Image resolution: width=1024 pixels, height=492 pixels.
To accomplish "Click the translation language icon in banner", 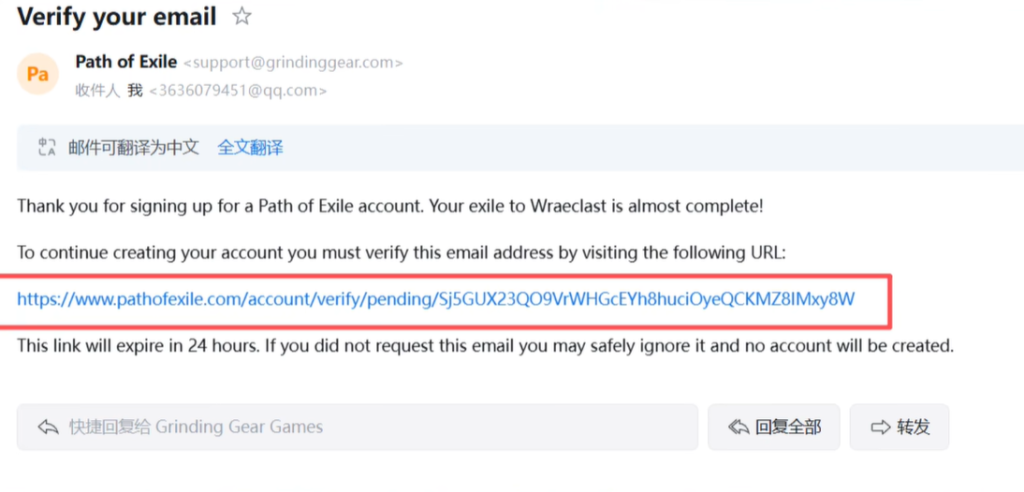I will (x=46, y=147).
